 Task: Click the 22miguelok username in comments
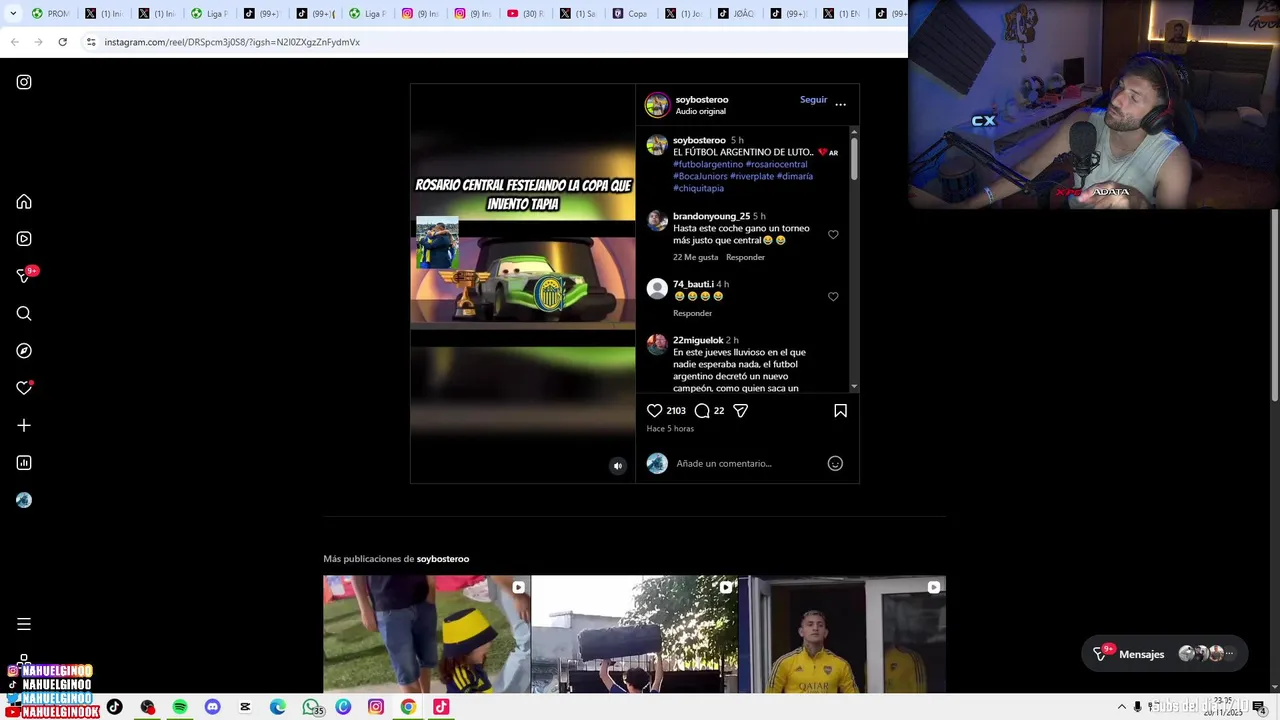click(x=698, y=340)
